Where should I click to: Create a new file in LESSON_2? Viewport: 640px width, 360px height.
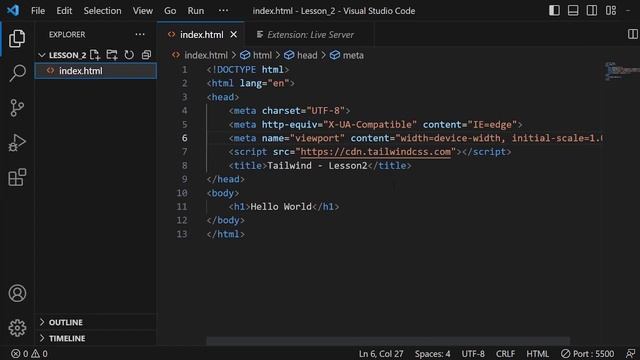click(95, 55)
